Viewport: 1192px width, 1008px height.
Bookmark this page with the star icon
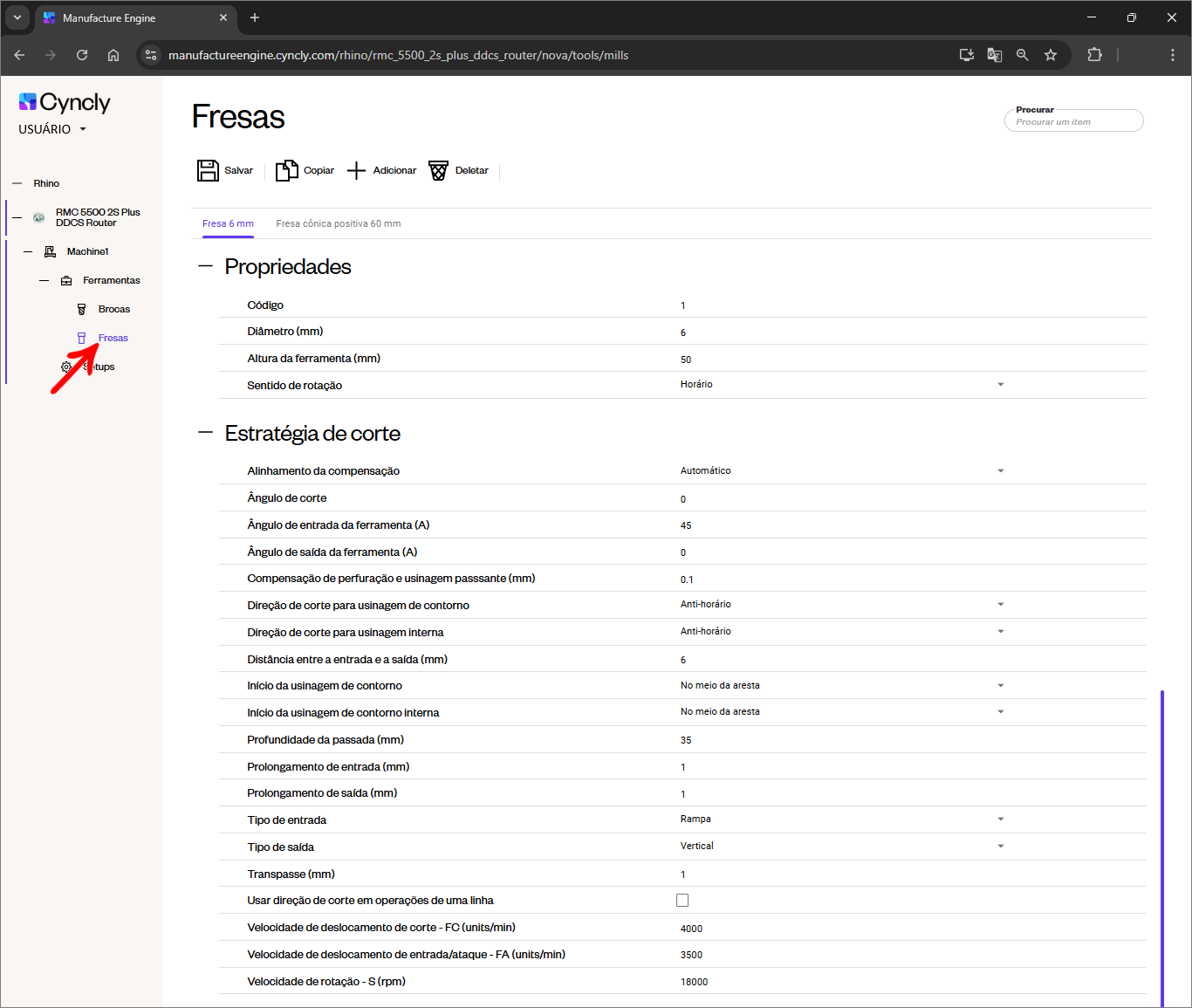1051,55
